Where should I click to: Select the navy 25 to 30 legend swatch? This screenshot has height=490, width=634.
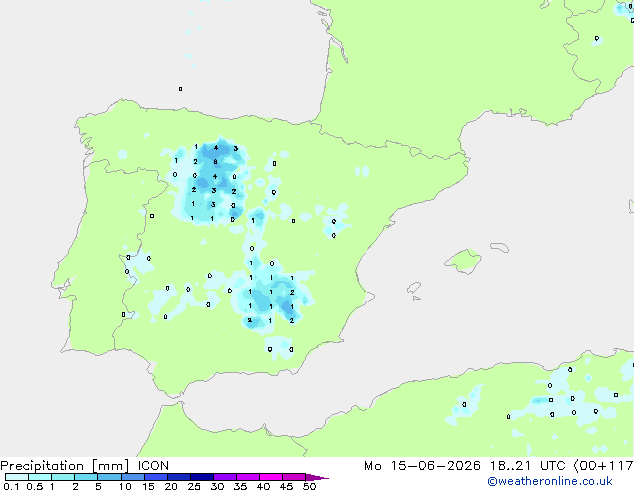coord(202,477)
